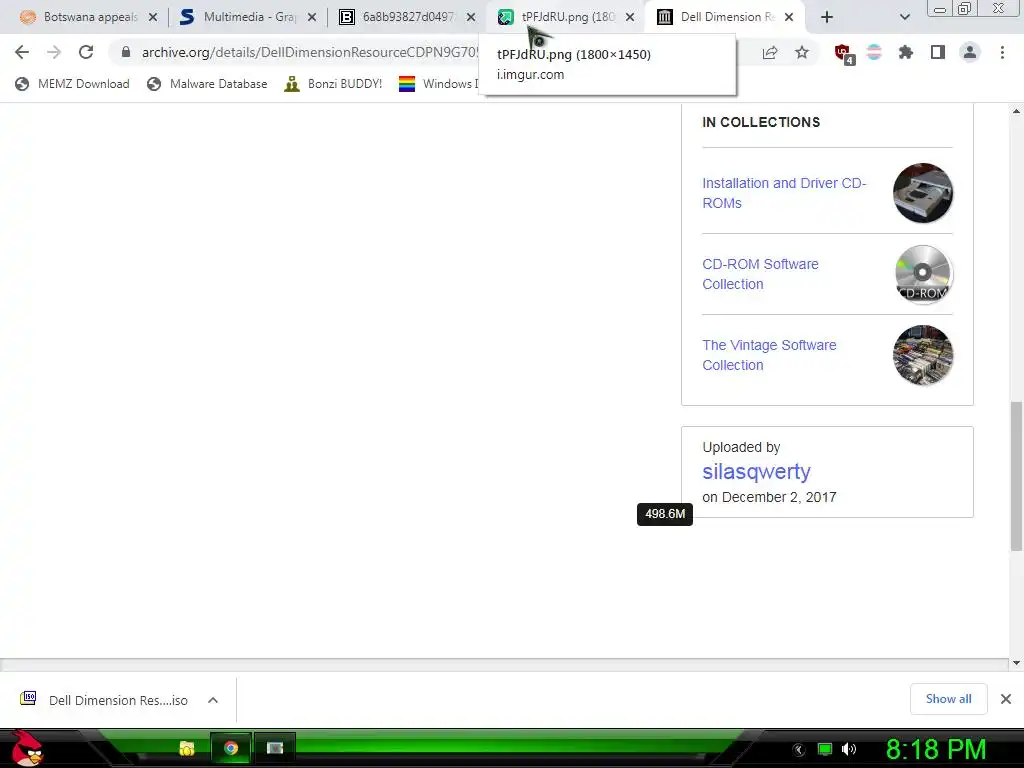Go back to the previous page
The image size is (1024, 768).
[x=22, y=52]
